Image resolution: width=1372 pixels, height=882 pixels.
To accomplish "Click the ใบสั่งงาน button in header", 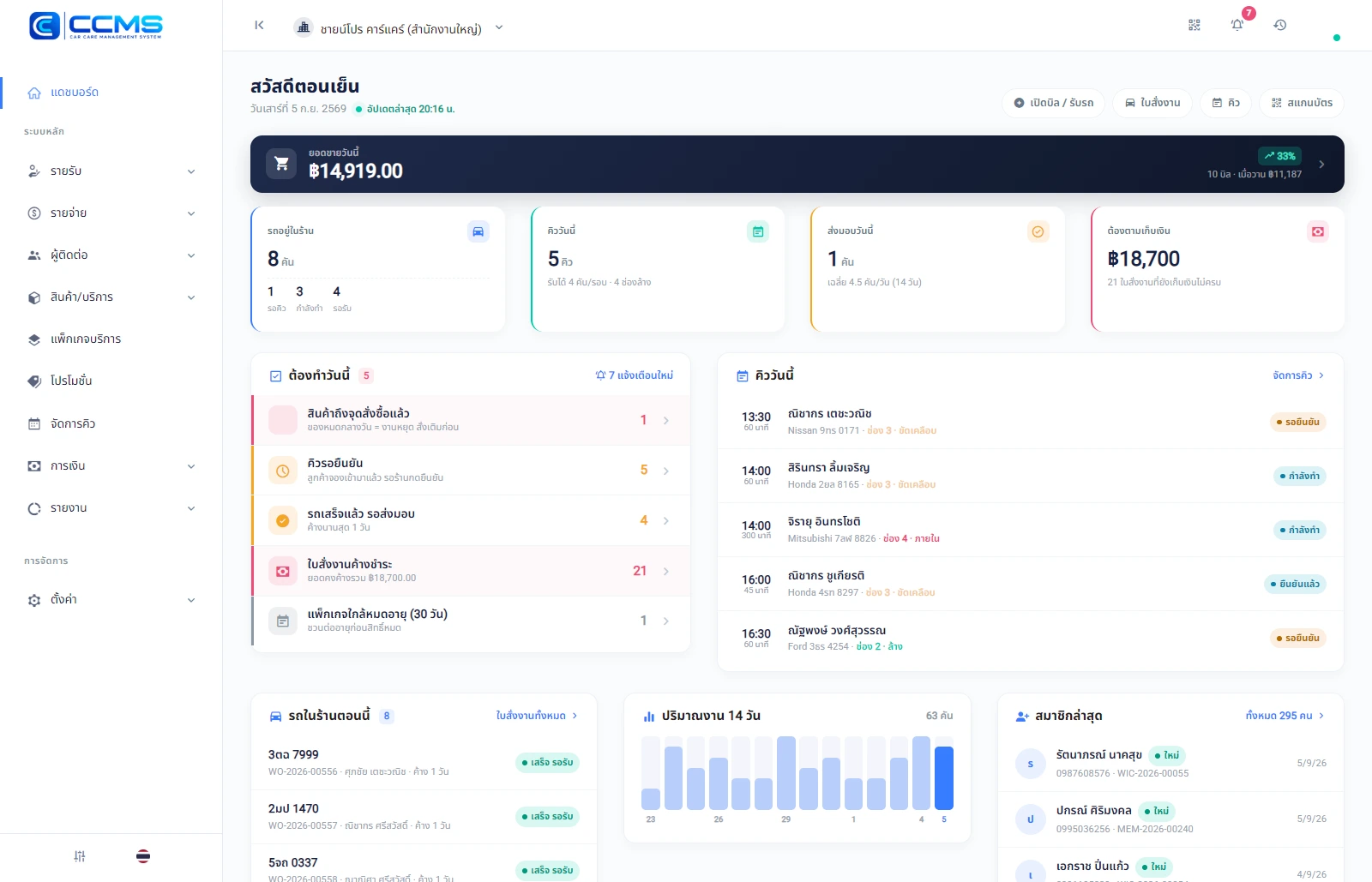I will coord(1152,103).
